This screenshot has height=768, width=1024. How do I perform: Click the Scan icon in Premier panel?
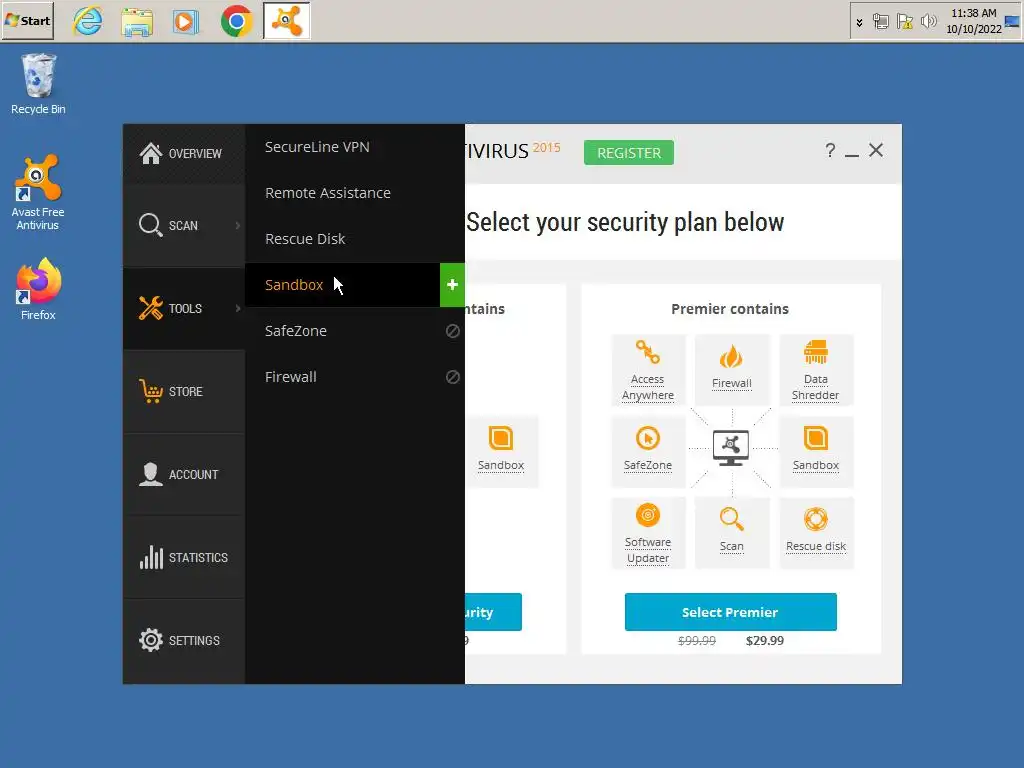tap(731, 520)
